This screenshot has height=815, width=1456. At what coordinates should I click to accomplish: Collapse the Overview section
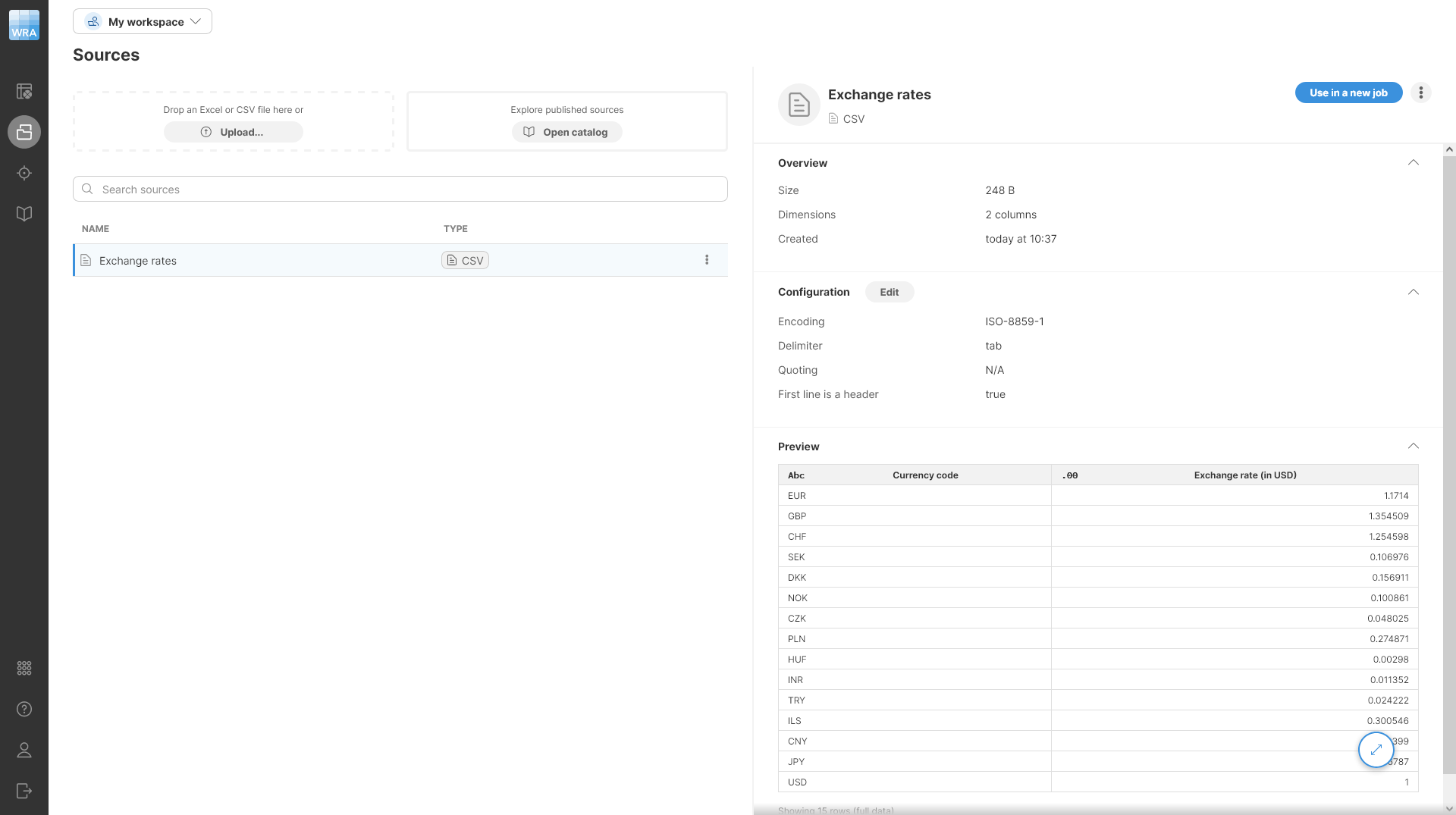click(x=1413, y=162)
